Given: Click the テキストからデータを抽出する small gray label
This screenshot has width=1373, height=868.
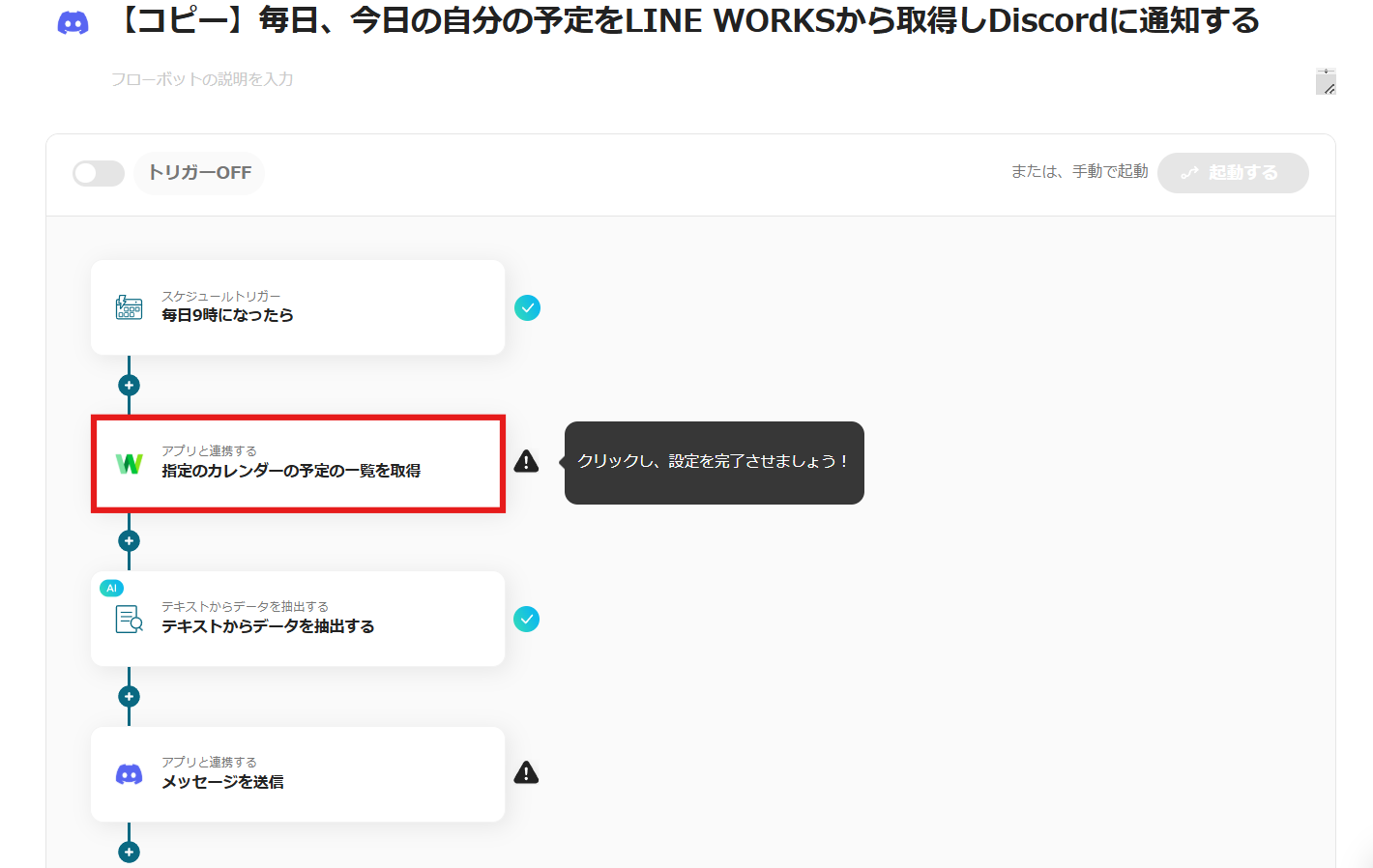Looking at the screenshot, I should click(245, 606).
